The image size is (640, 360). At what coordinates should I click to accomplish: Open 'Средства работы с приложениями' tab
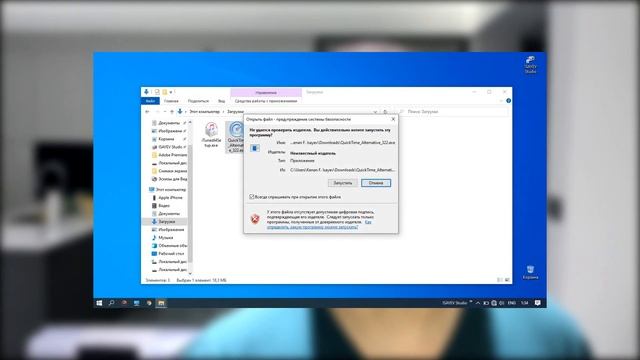point(266,101)
